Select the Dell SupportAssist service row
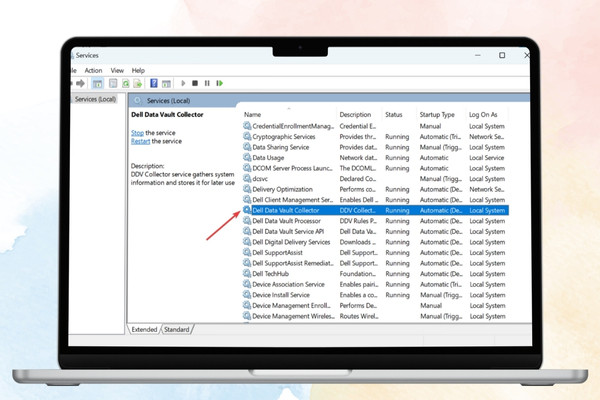Image resolution: width=600 pixels, height=400 pixels. click(376, 253)
